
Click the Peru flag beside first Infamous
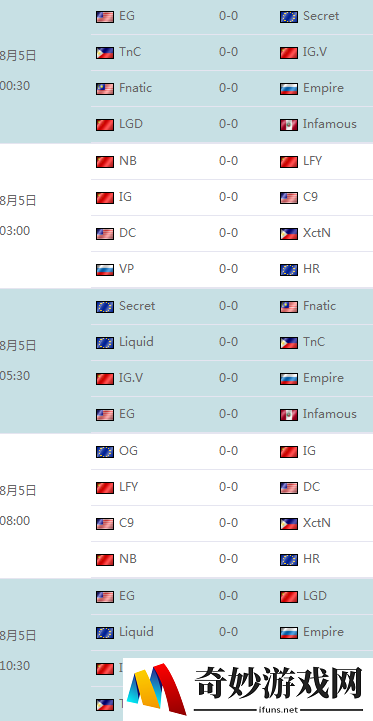289,125
